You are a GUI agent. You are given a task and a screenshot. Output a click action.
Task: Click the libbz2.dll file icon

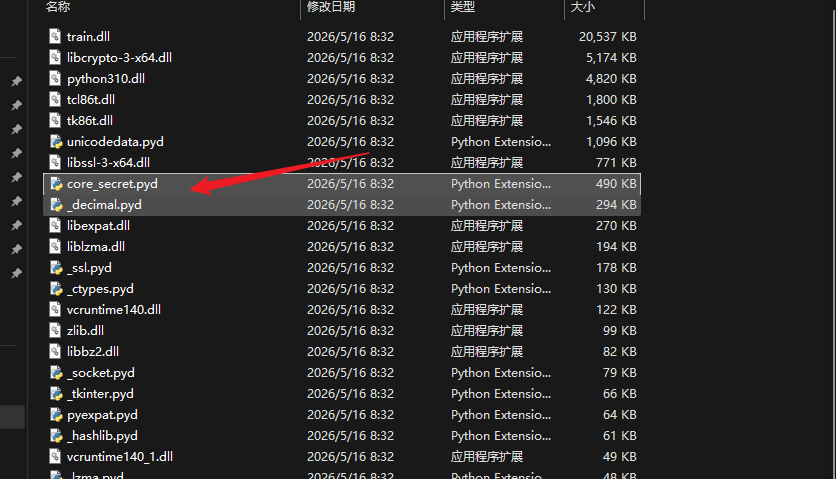[55, 352]
